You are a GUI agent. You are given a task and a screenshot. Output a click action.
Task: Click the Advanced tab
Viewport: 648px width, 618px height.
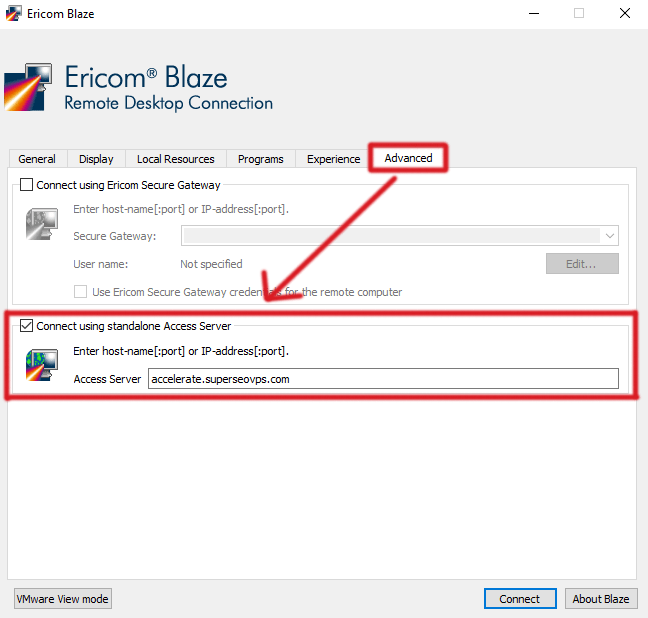point(408,158)
